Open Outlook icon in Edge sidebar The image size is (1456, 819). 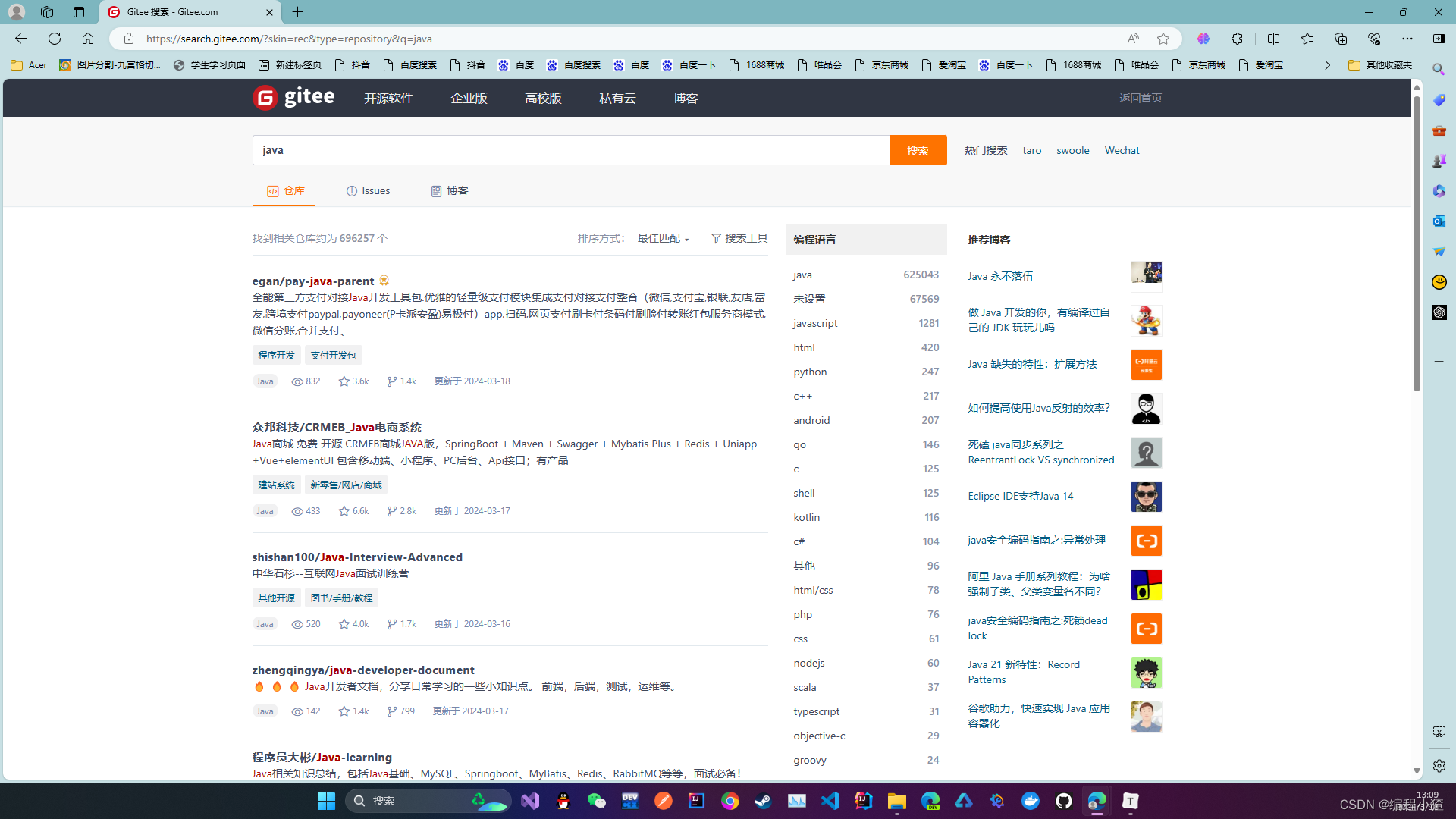(1439, 221)
